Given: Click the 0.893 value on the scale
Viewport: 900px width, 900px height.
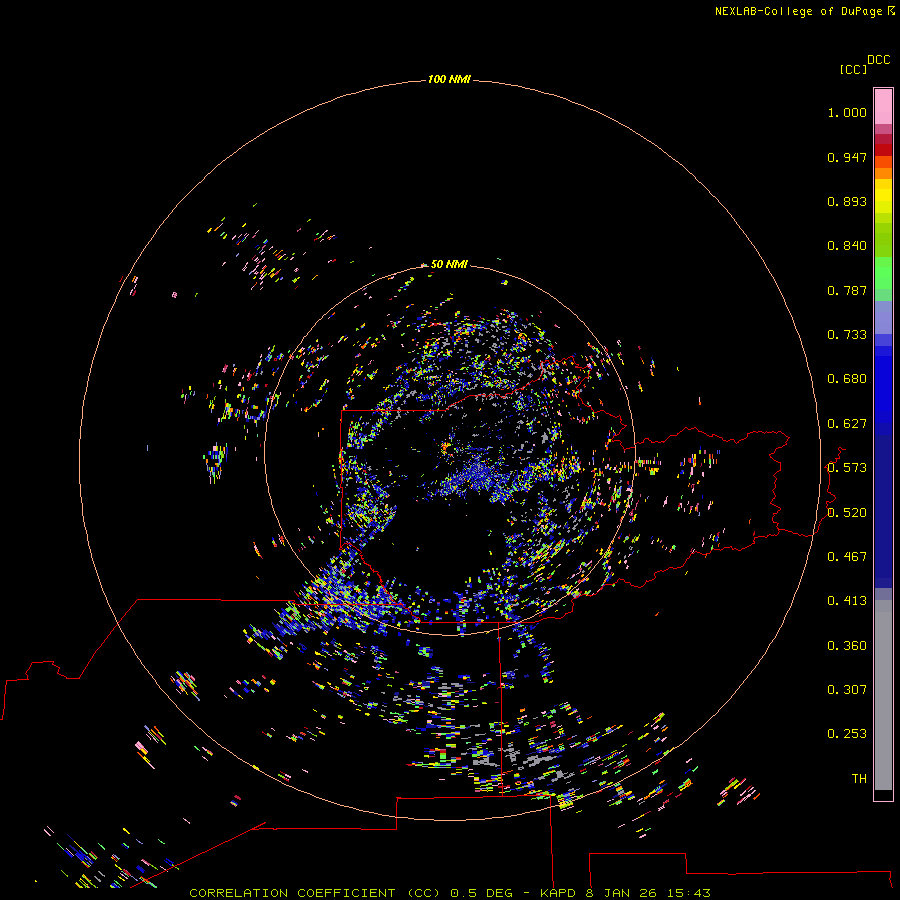Looking at the screenshot, I should click(847, 201).
